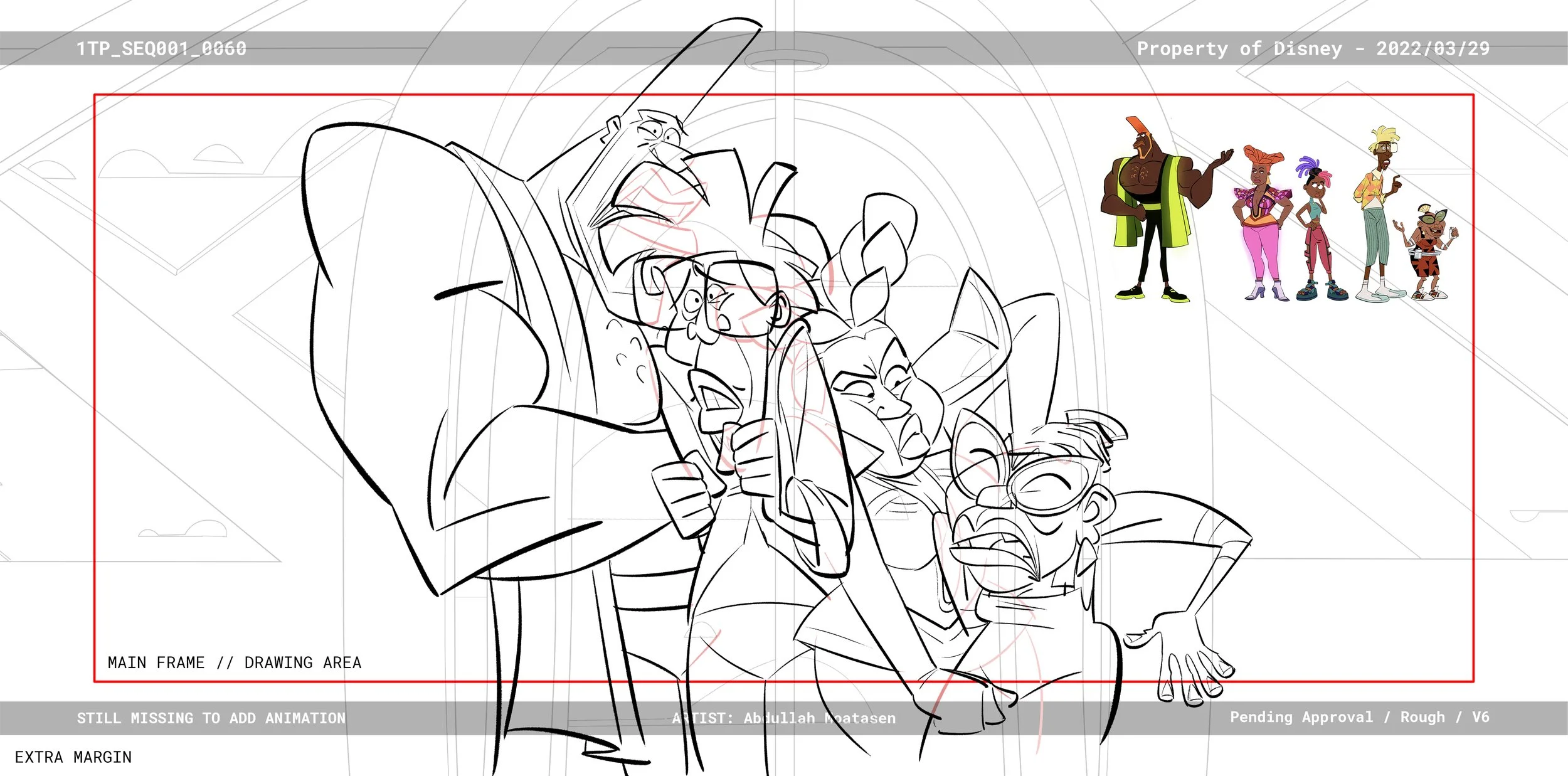The height and width of the screenshot is (776, 1568).
Task: Click the 1TP_SEQ001_0060 sequence label
Action: click(161, 48)
